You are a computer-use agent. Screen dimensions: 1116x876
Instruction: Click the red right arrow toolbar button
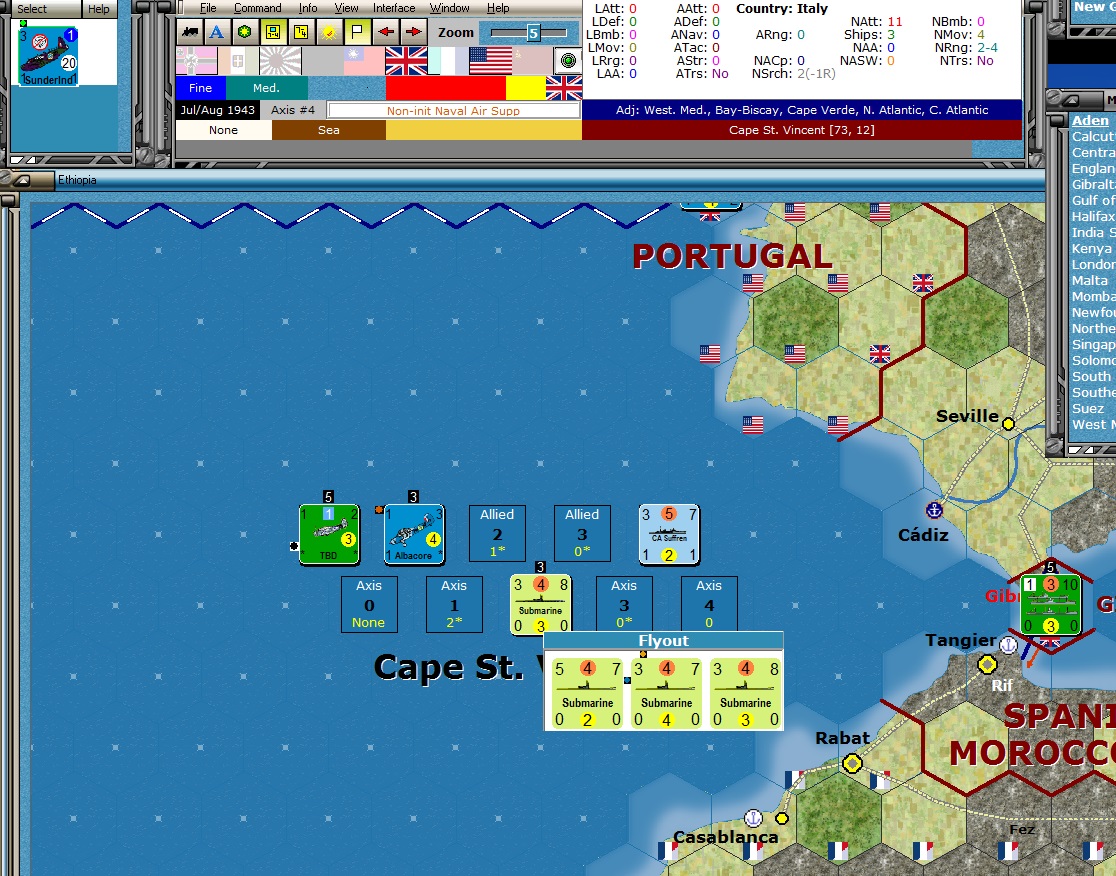point(413,32)
